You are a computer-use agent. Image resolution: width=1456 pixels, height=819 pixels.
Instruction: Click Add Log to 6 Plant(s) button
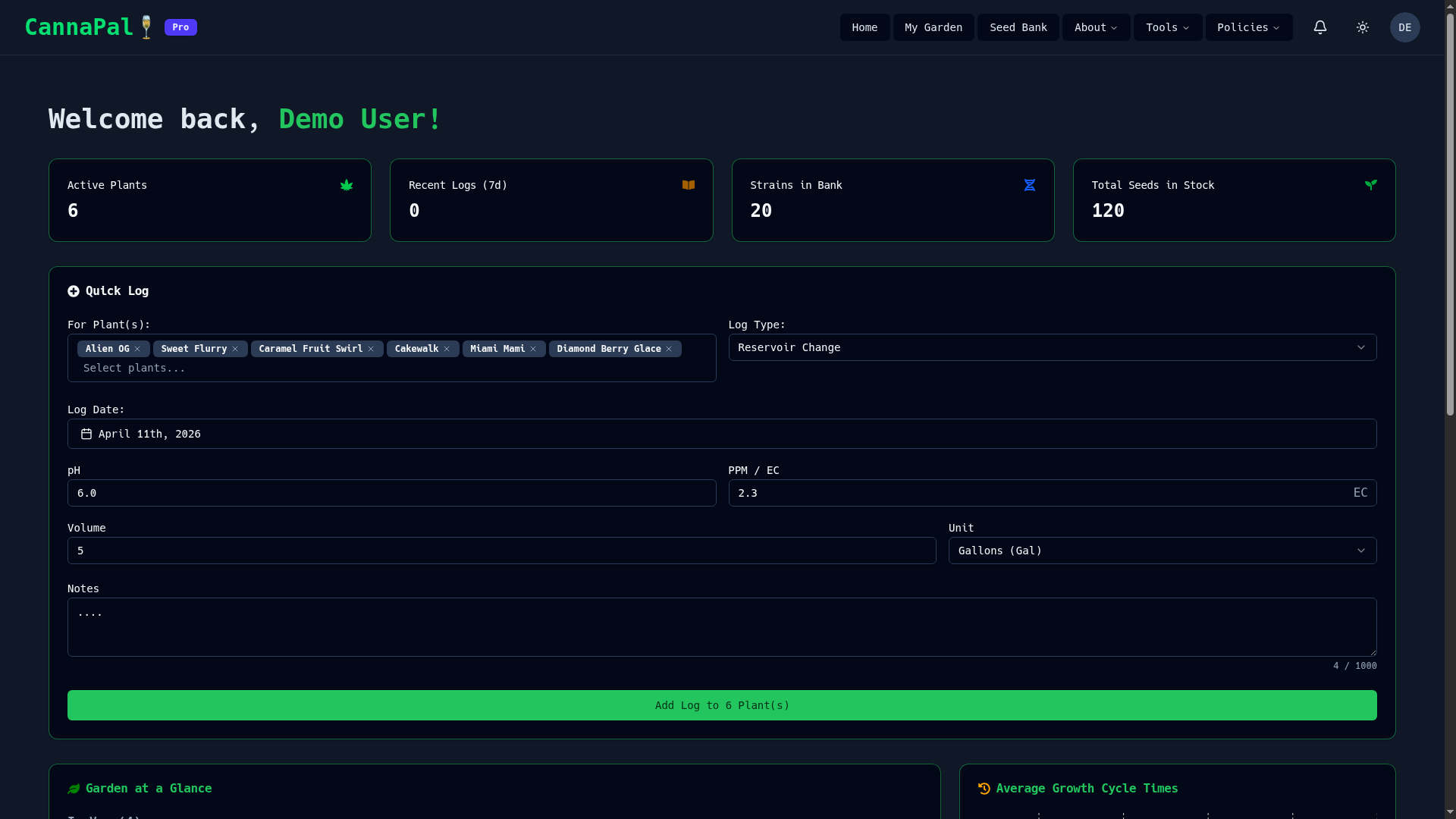click(722, 705)
